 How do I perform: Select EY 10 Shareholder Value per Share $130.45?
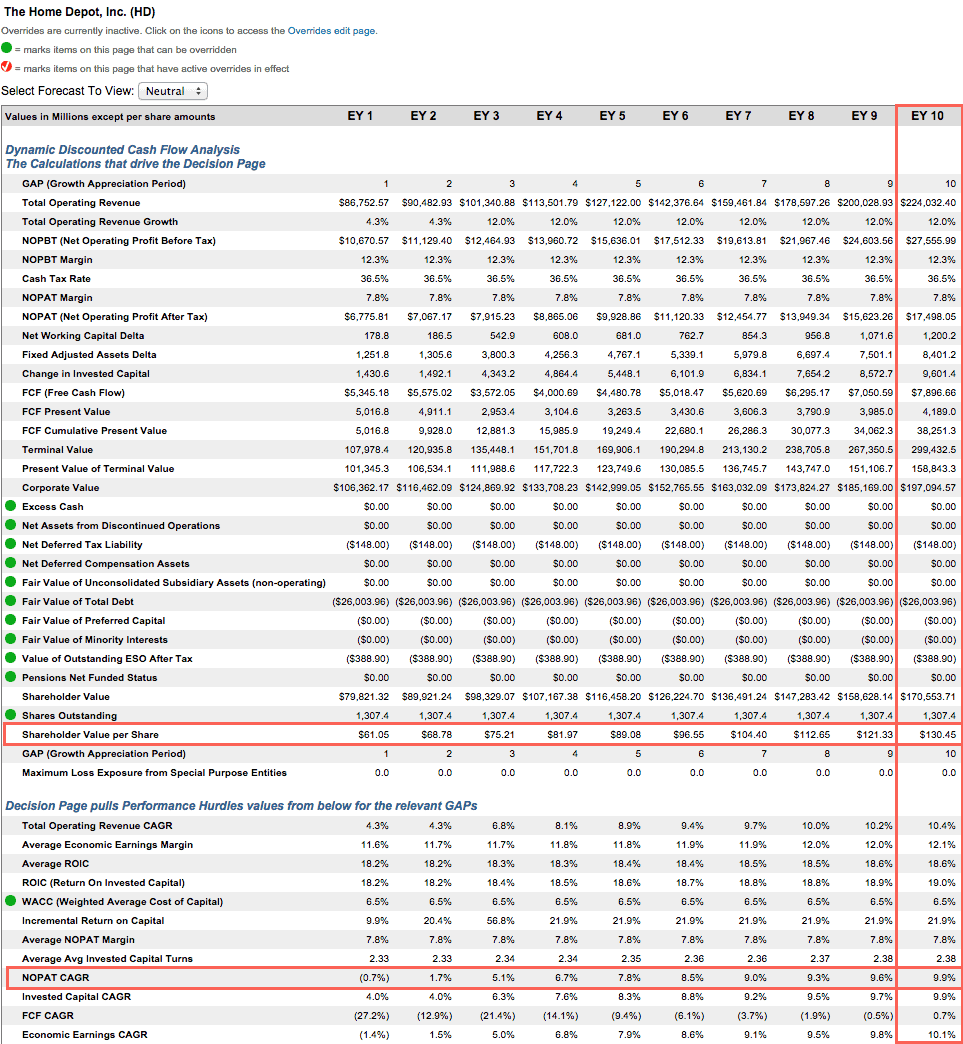[938, 734]
